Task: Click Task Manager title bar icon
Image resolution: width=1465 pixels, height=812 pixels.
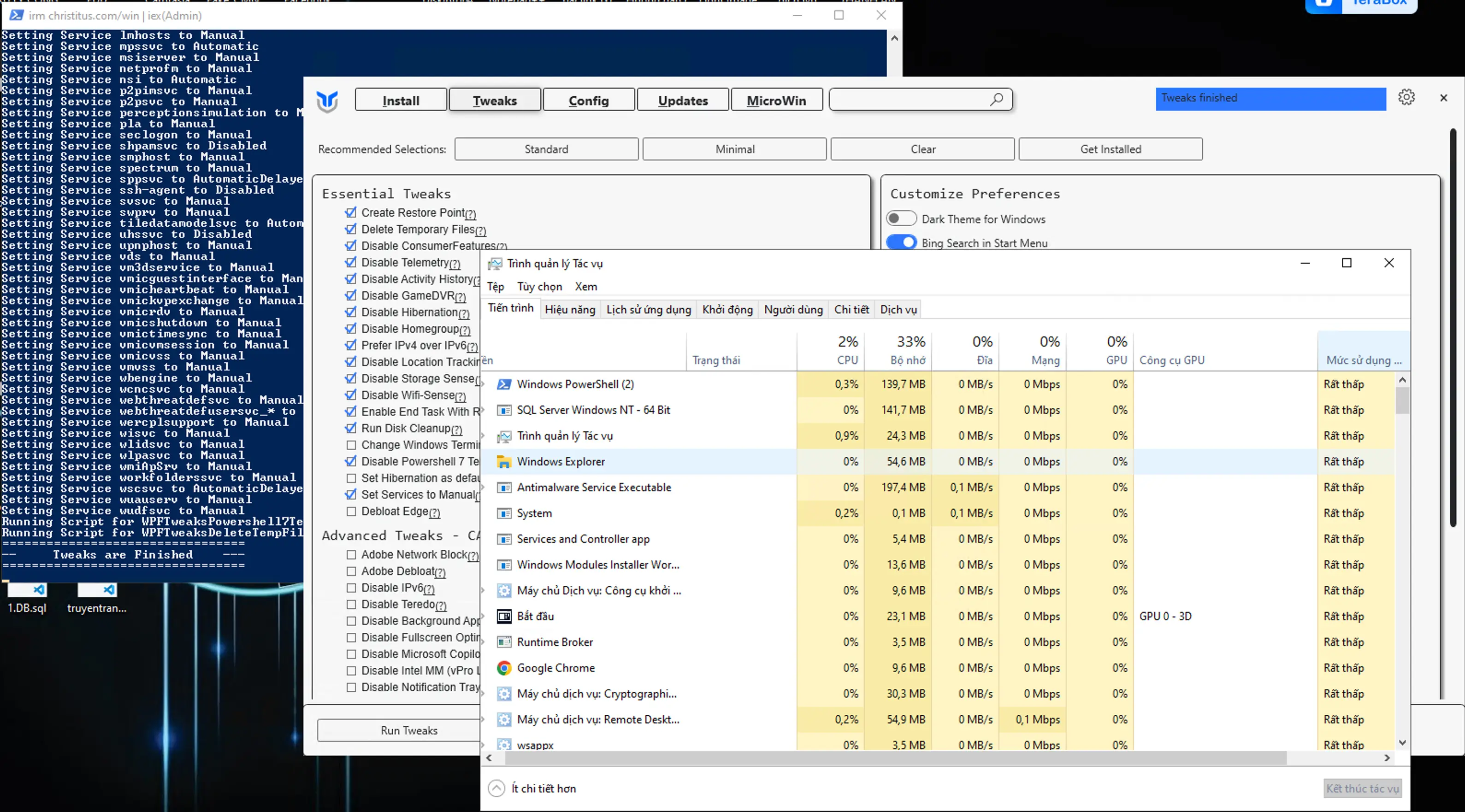Action: [x=496, y=264]
